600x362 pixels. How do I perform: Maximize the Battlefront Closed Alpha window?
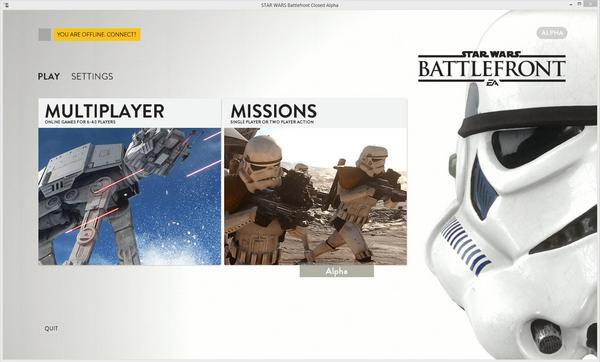coord(580,4)
